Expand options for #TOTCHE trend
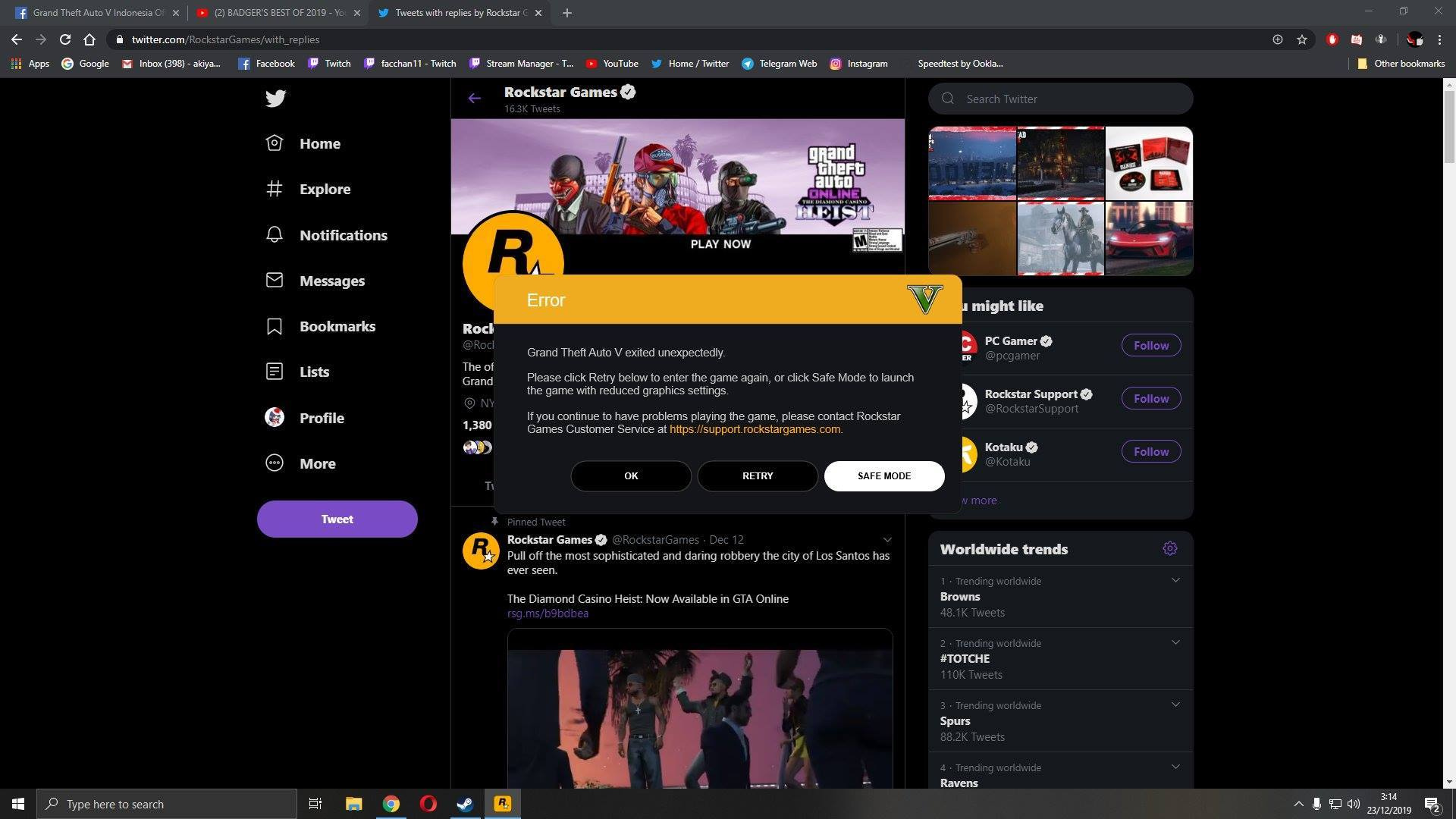 pos(1175,643)
